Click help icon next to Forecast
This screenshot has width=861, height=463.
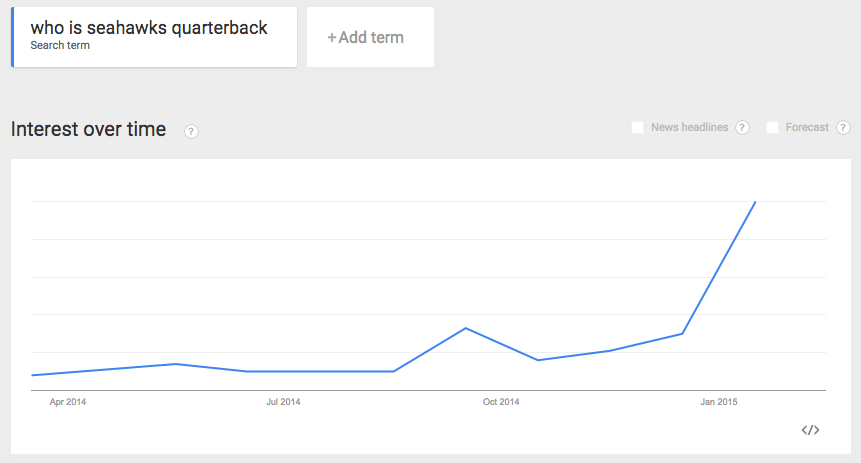[x=843, y=128]
